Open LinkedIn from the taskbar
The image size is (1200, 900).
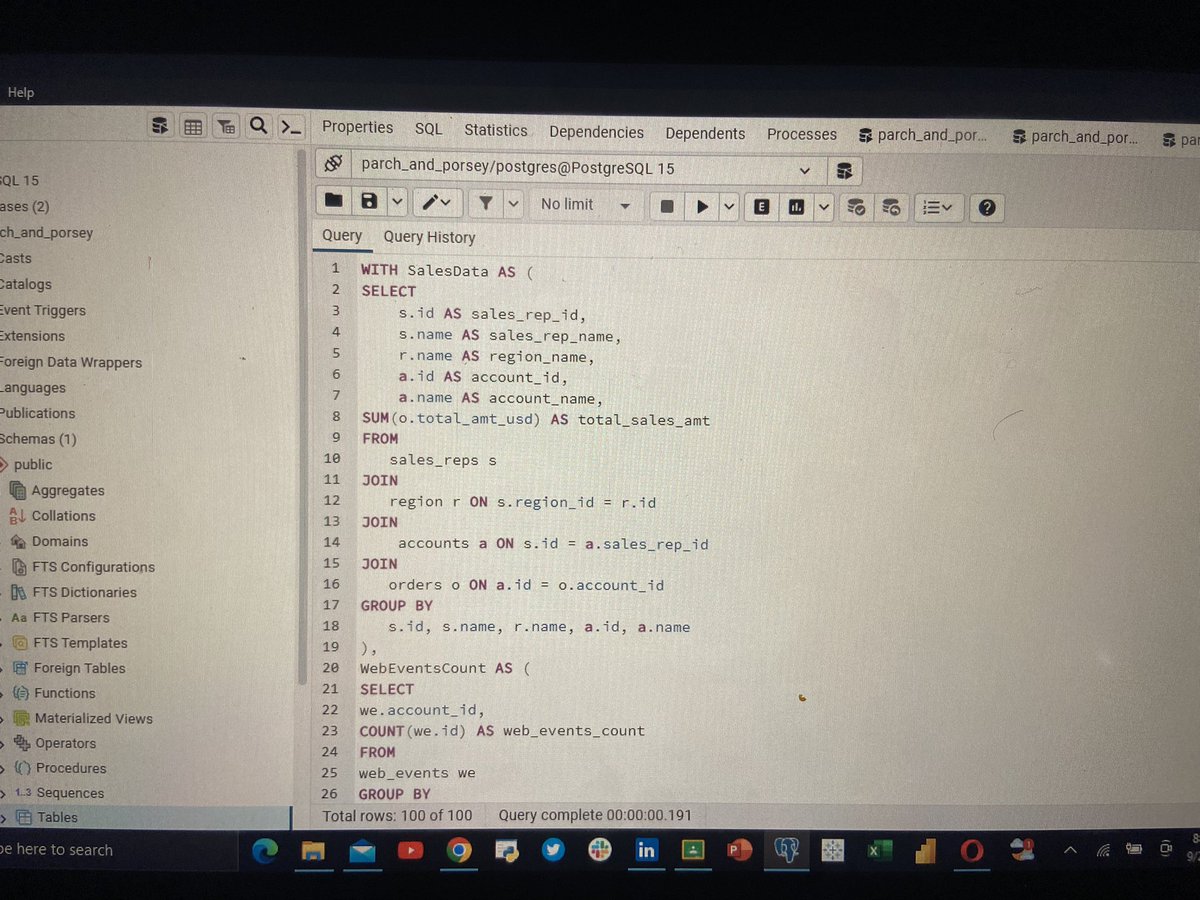pyautogui.click(x=646, y=851)
